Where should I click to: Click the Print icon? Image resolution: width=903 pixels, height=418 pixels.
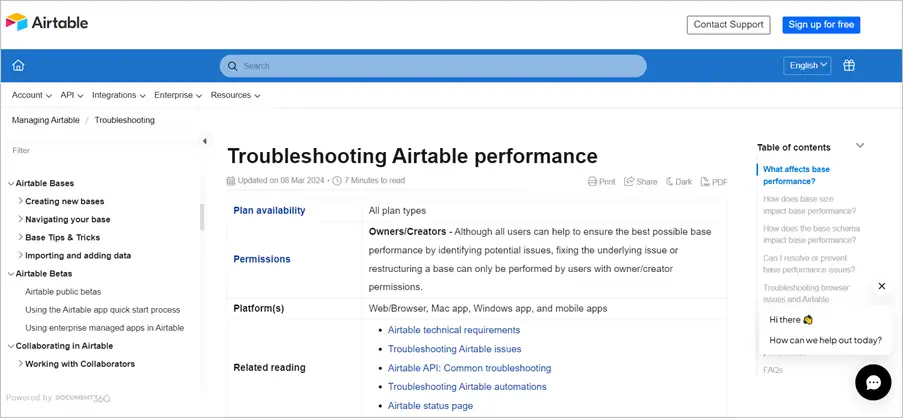pos(602,182)
